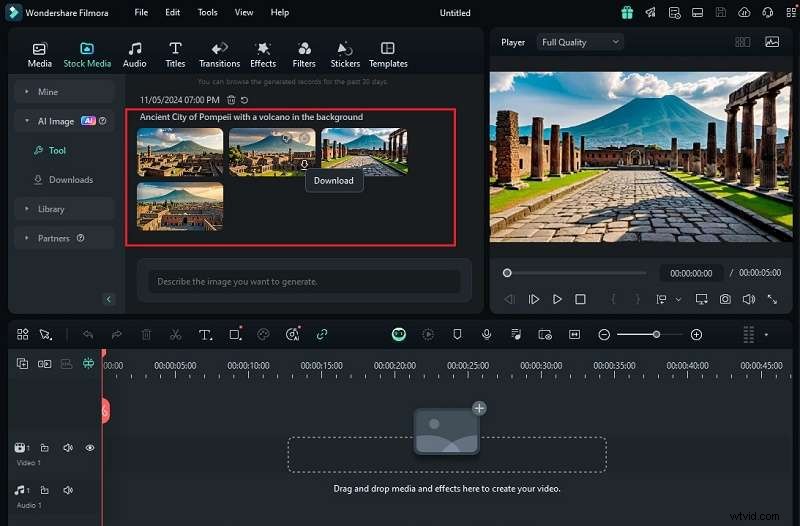The height and width of the screenshot is (526, 800).
Task: Click the green AI assistant icon
Action: (399, 335)
